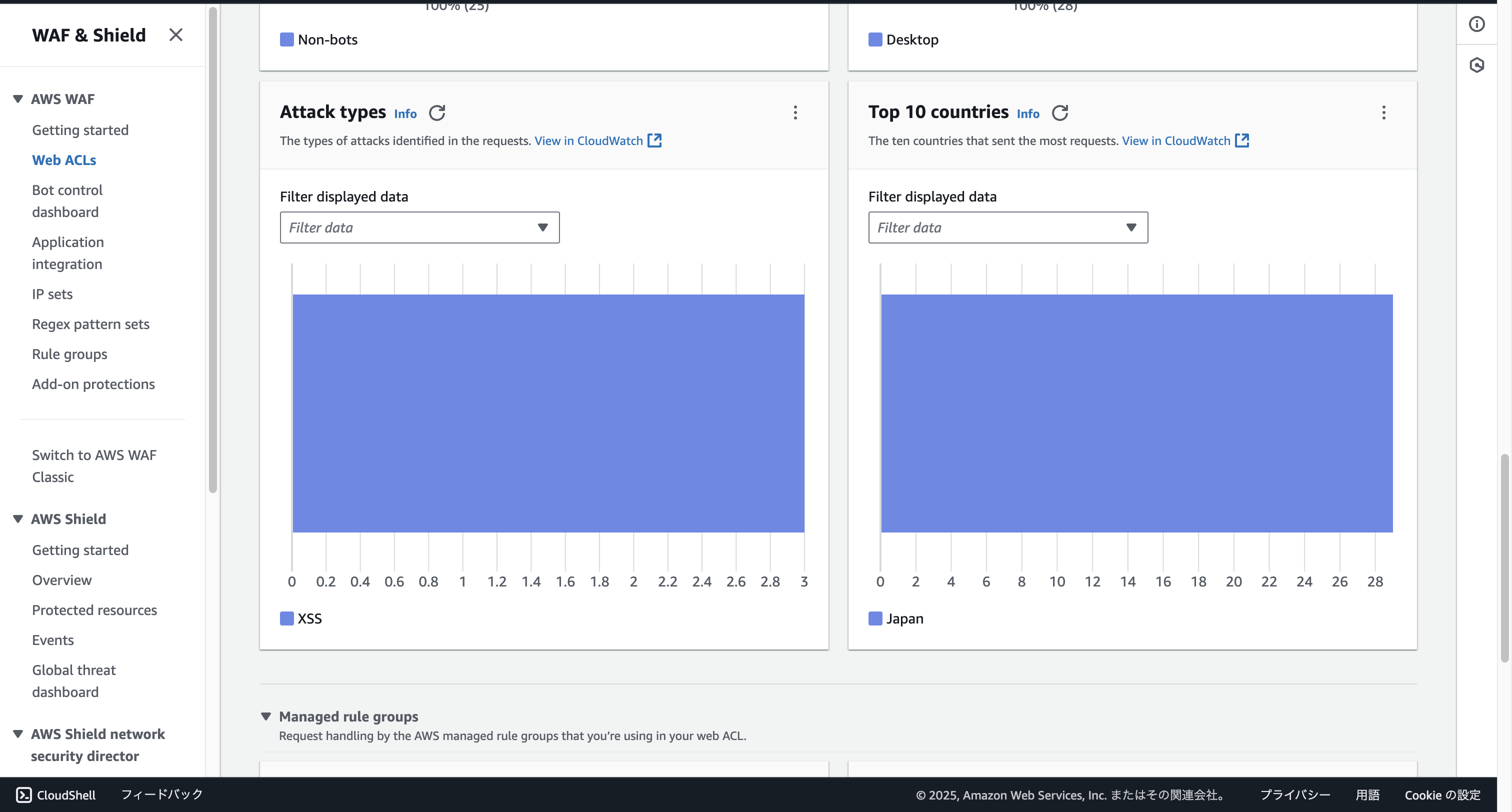Click Info link next to Attack types
The image size is (1512, 812).
[405, 113]
